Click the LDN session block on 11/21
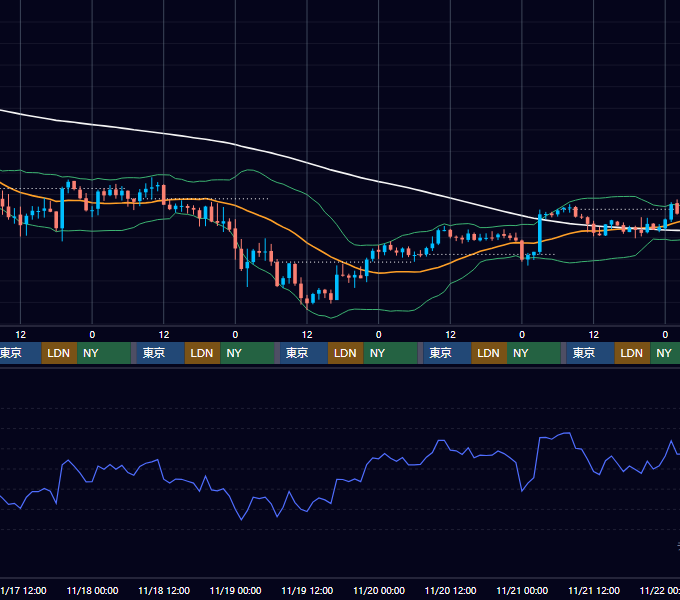The width and height of the screenshot is (680, 600). click(x=632, y=353)
